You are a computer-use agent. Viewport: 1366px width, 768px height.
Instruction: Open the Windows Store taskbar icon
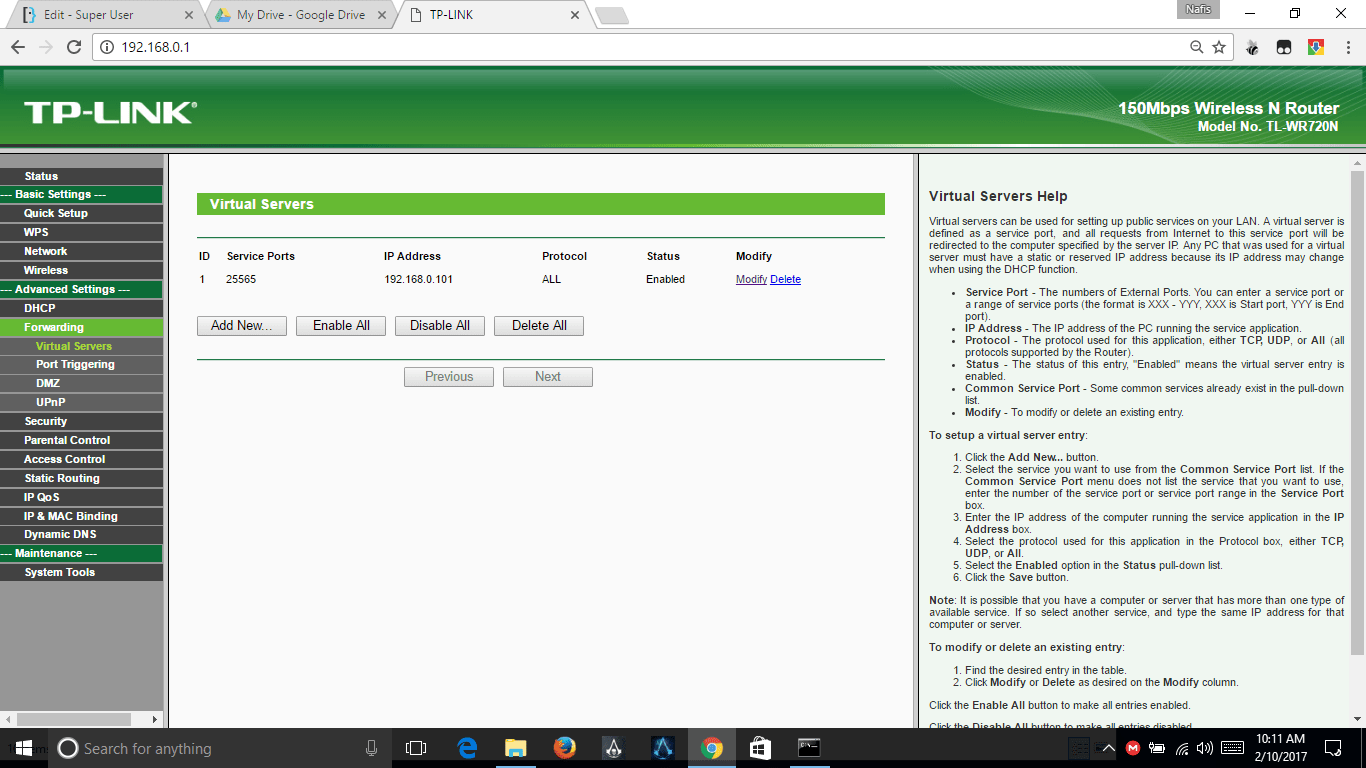coord(760,748)
